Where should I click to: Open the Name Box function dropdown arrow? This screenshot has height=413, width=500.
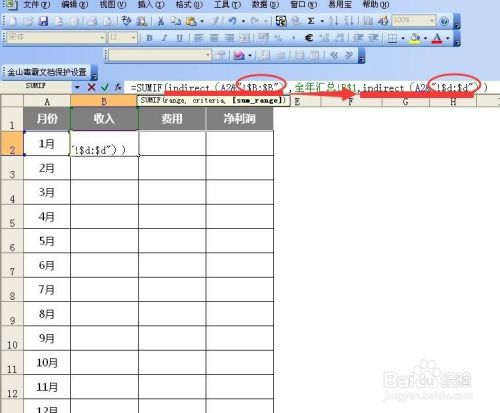click(77, 87)
